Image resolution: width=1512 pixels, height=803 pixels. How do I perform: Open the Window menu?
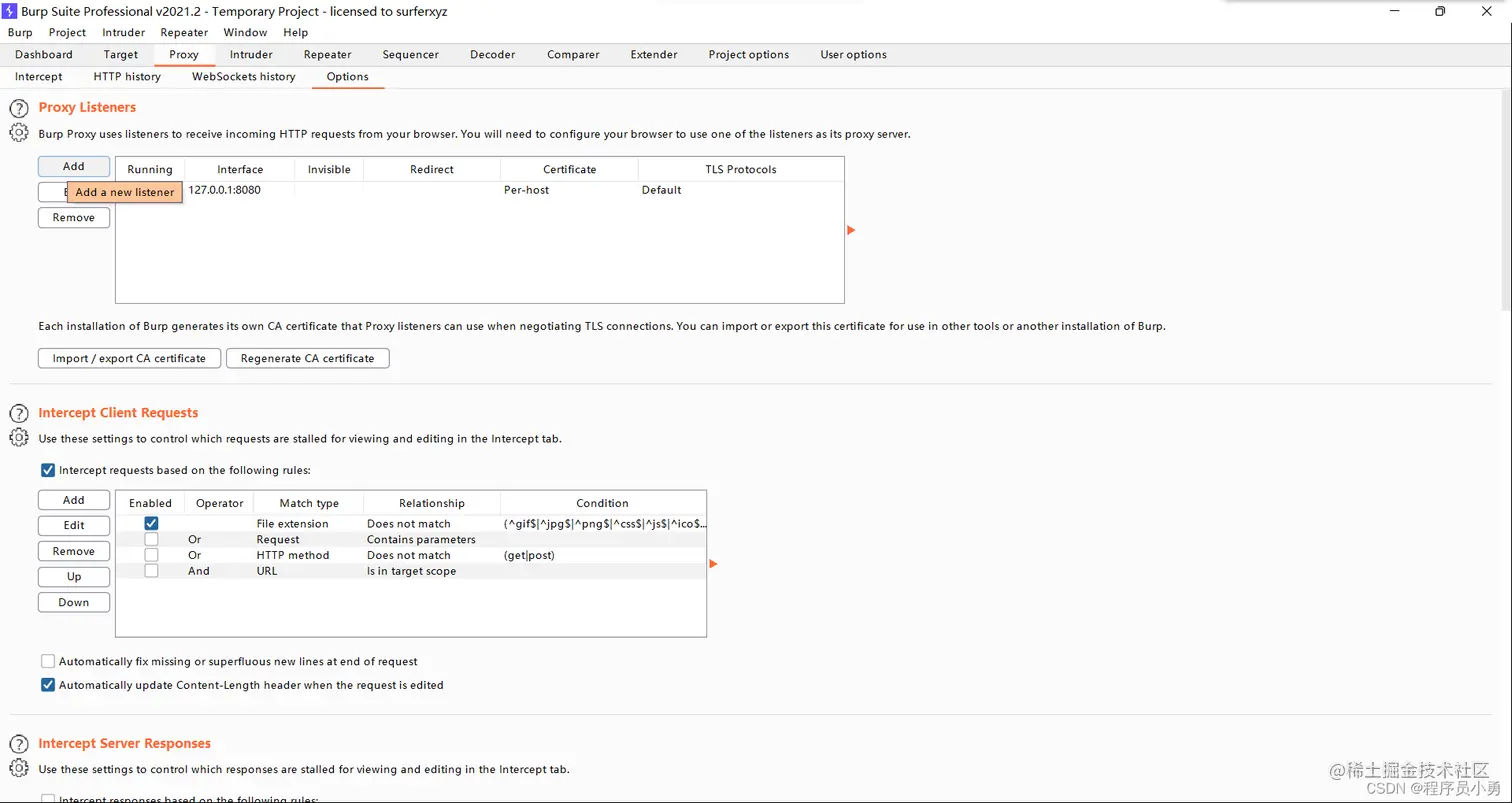click(245, 32)
